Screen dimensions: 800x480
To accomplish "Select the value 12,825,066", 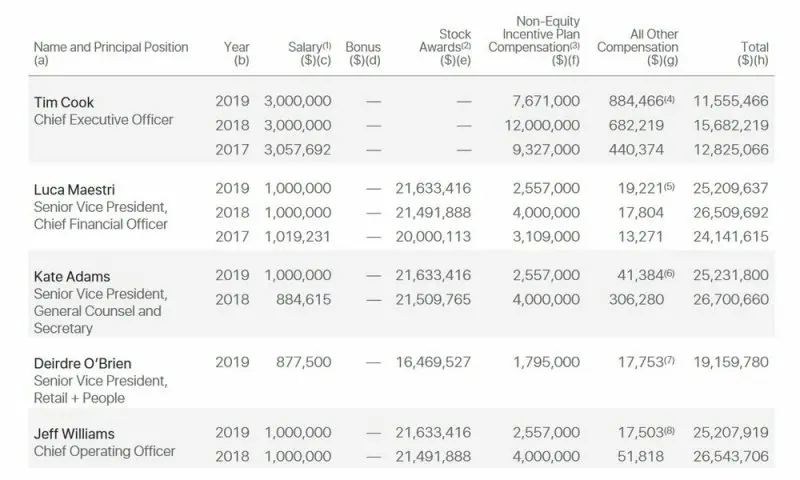I will [731, 150].
